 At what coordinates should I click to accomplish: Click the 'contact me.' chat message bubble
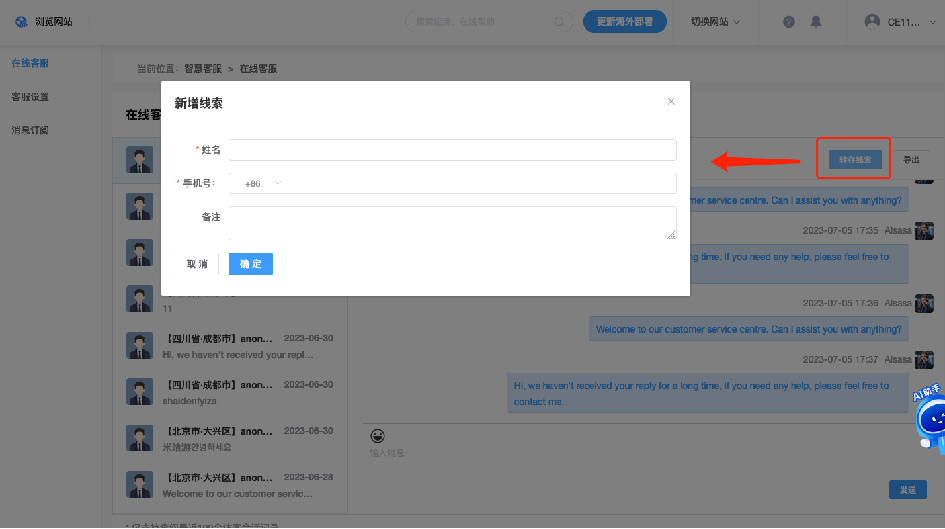tap(708, 393)
